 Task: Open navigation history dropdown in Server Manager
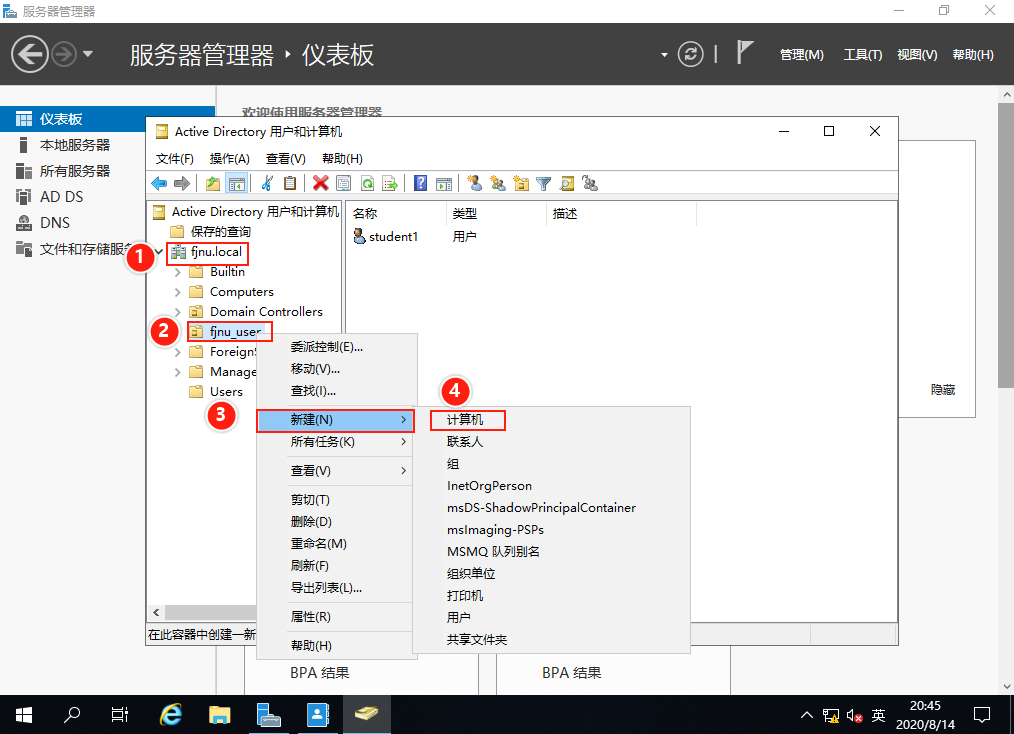pyautogui.click(x=88, y=54)
